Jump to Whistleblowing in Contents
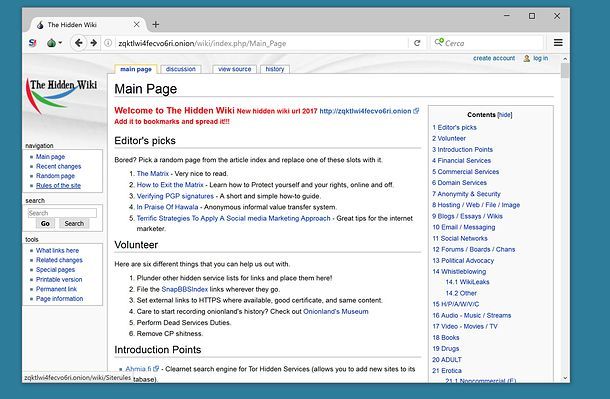This screenshot has height=399, width=610. tap(459, 271)
